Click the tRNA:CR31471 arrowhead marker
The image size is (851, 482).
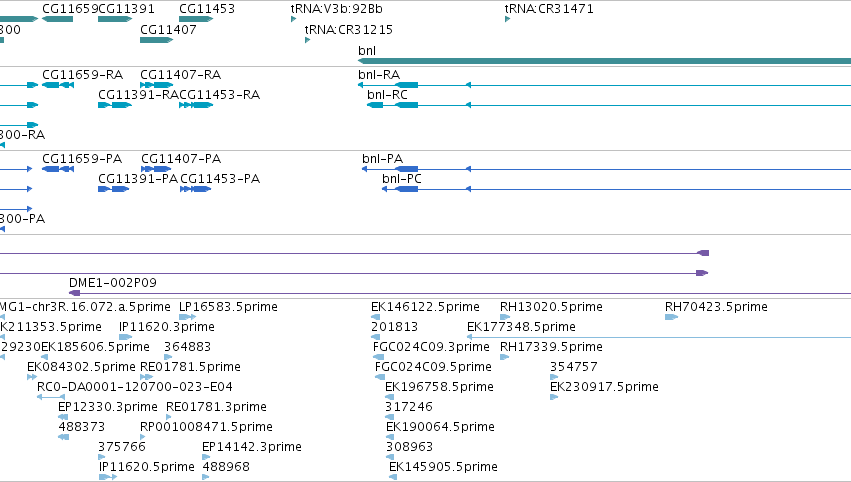point(507,19)
